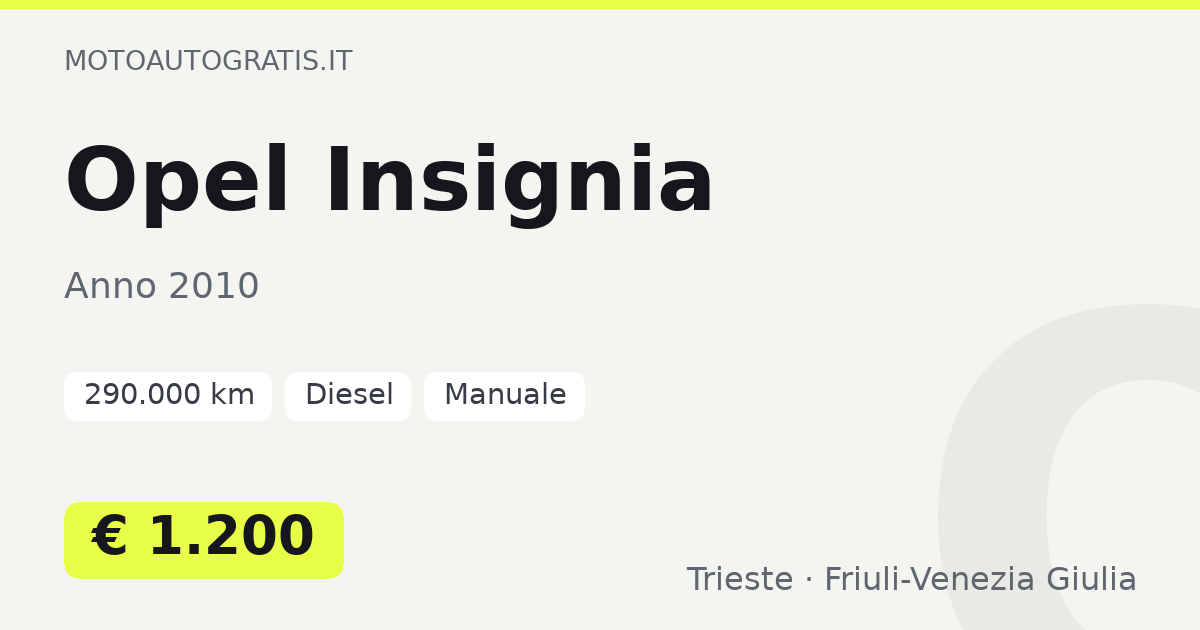
Task: Select the 290.000 km mileage chip
Action: [168, 396]
